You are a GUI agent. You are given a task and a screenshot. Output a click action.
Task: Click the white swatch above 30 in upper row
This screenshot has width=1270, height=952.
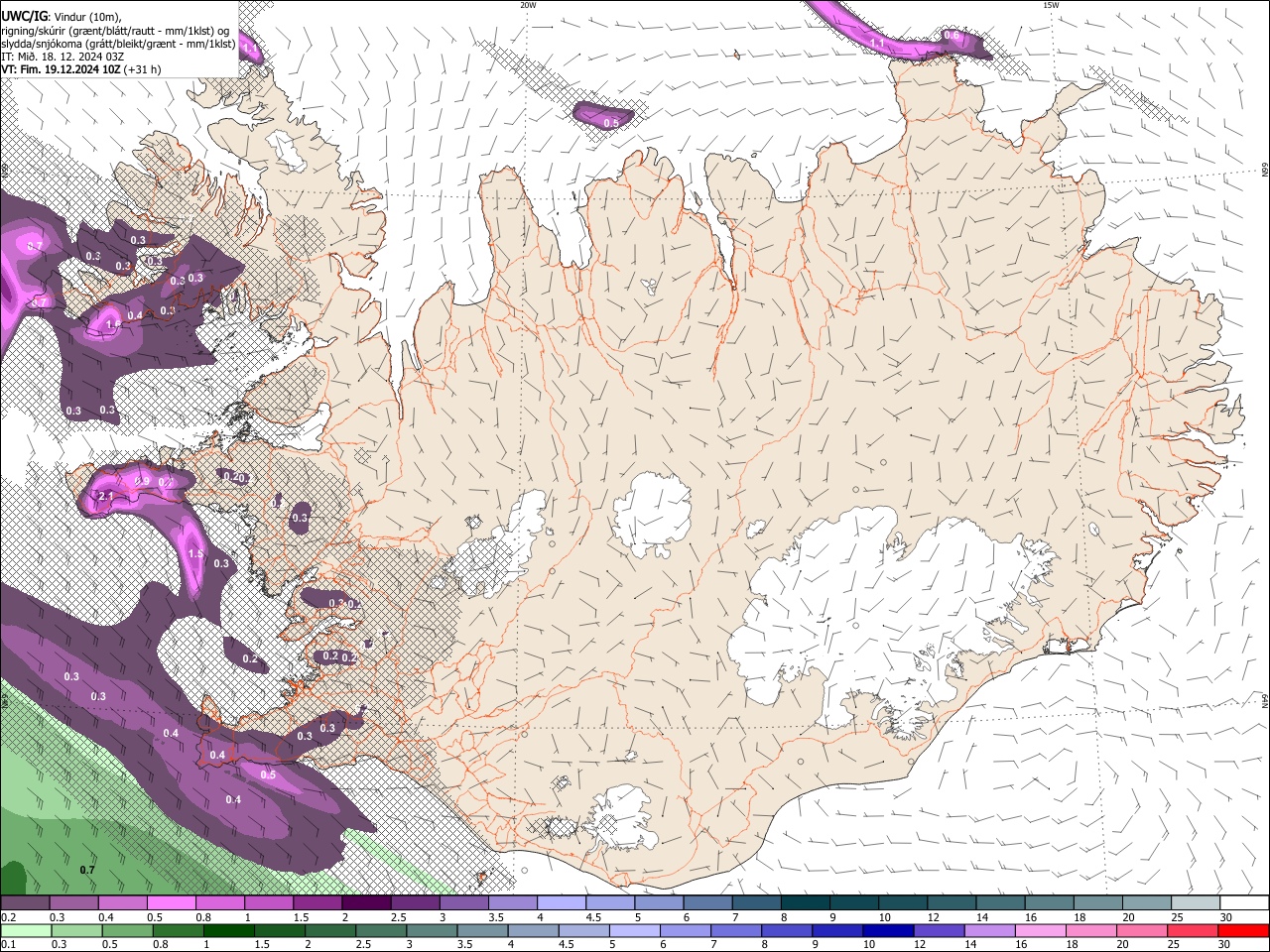[1243, 903]
